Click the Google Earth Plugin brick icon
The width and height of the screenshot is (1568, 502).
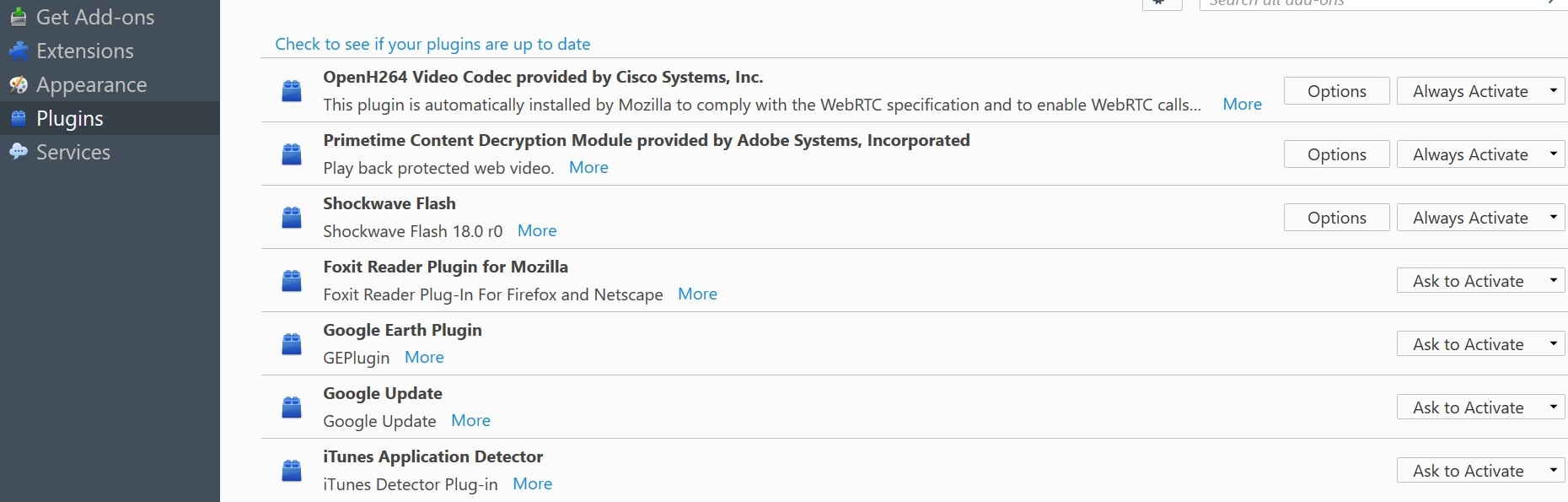click(292, 343)
